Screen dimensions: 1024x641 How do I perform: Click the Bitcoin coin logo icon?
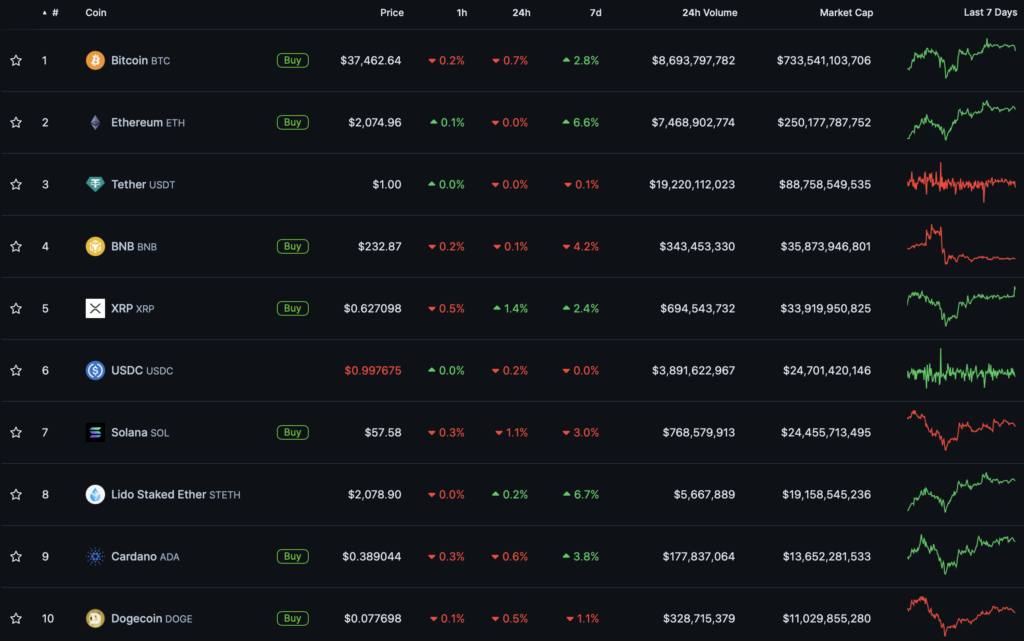point(95,60)
